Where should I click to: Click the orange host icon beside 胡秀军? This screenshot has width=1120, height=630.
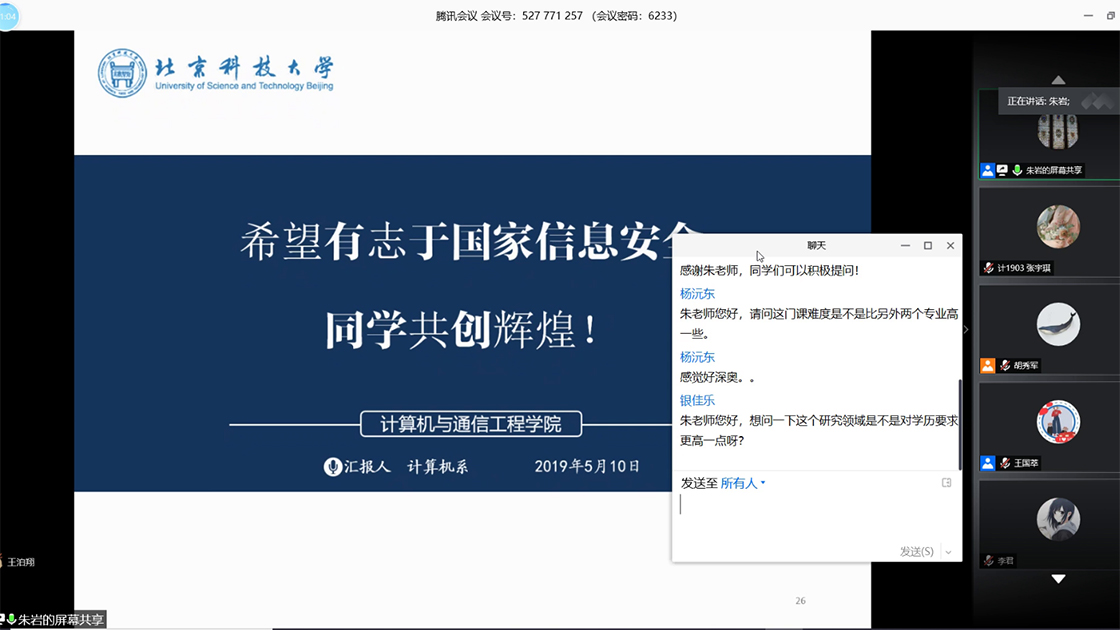pyautogui.click(x=987, y=366)
